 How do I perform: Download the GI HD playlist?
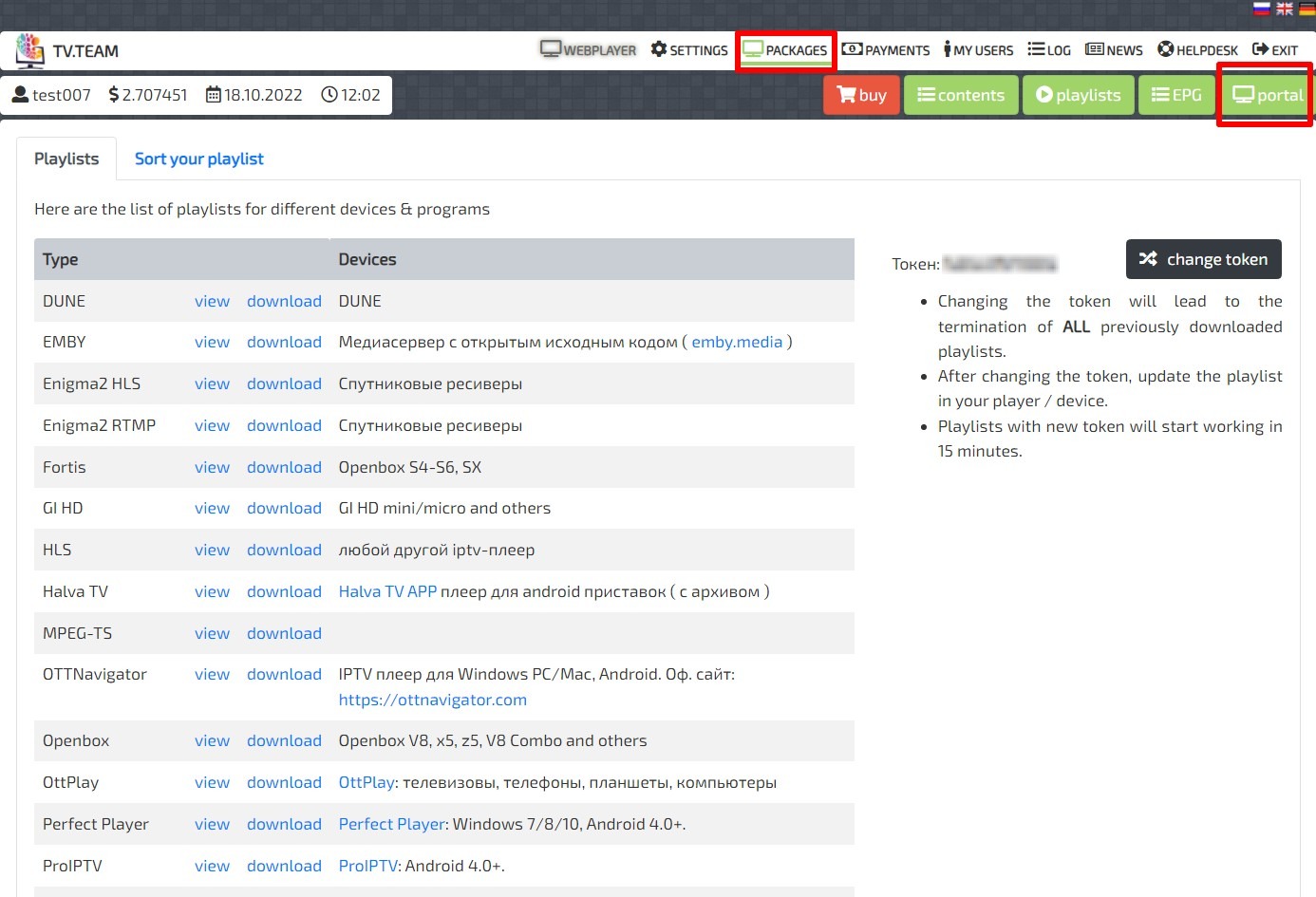click(284, 508)
